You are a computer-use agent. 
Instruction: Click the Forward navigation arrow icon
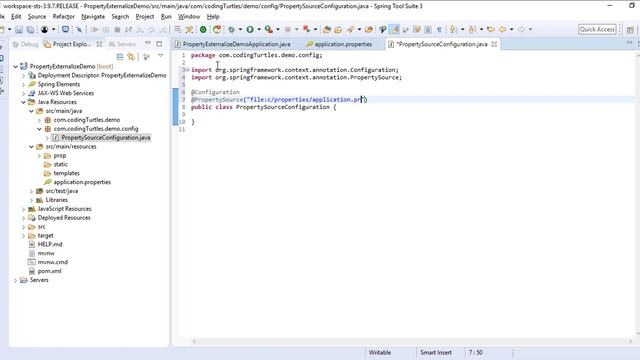click(x=521, y=29)
